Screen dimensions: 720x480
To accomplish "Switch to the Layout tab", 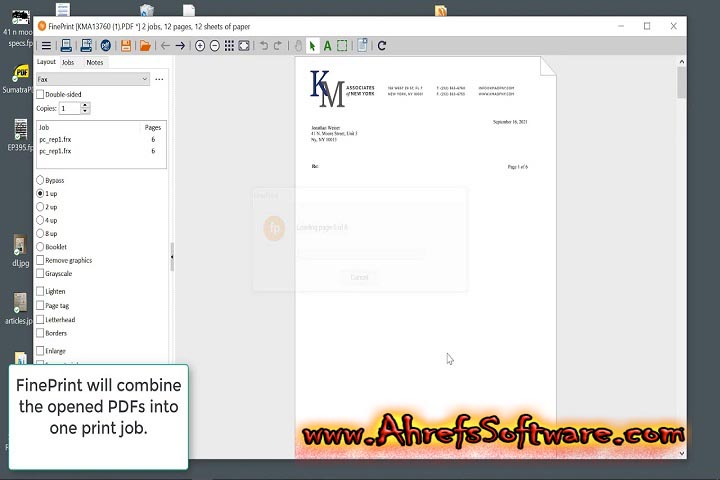I will [x=46, y=62].
